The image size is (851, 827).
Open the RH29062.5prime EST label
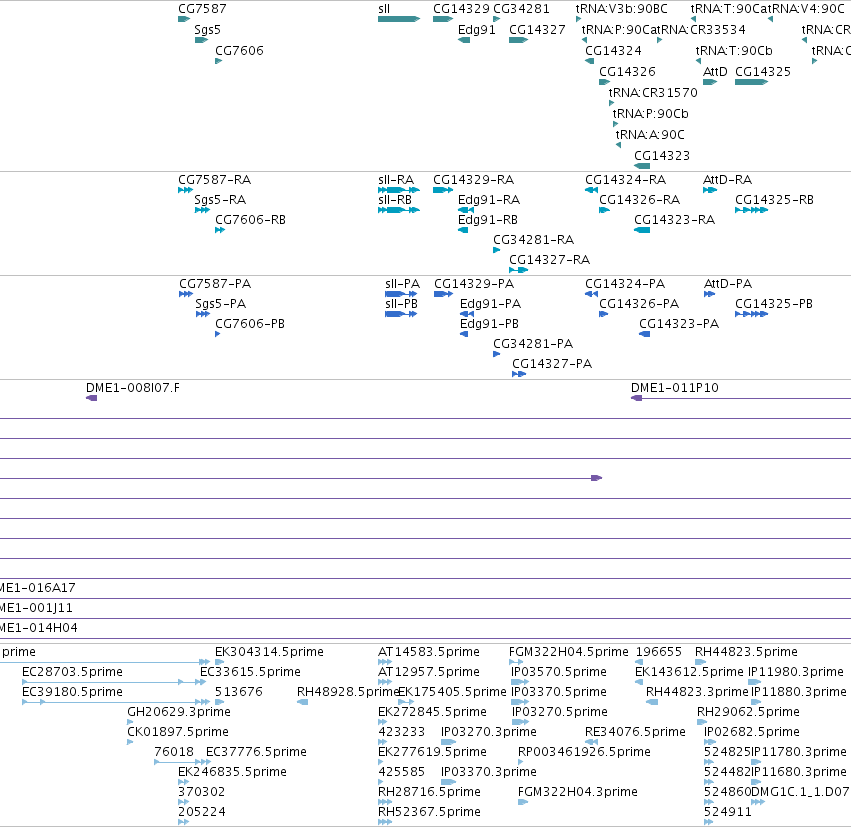click(x=748, y=712)
